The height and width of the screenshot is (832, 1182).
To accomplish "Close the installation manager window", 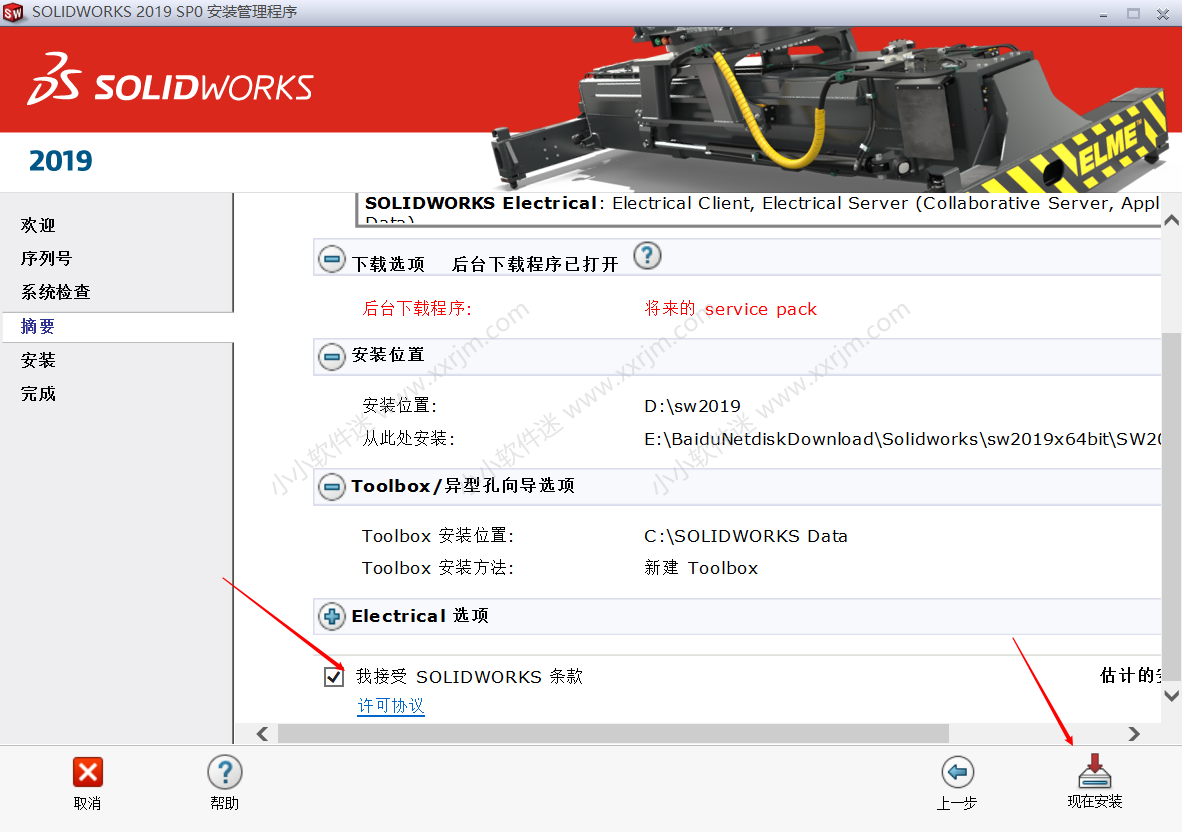I will pyautogui.click(x=1163, y=14).
